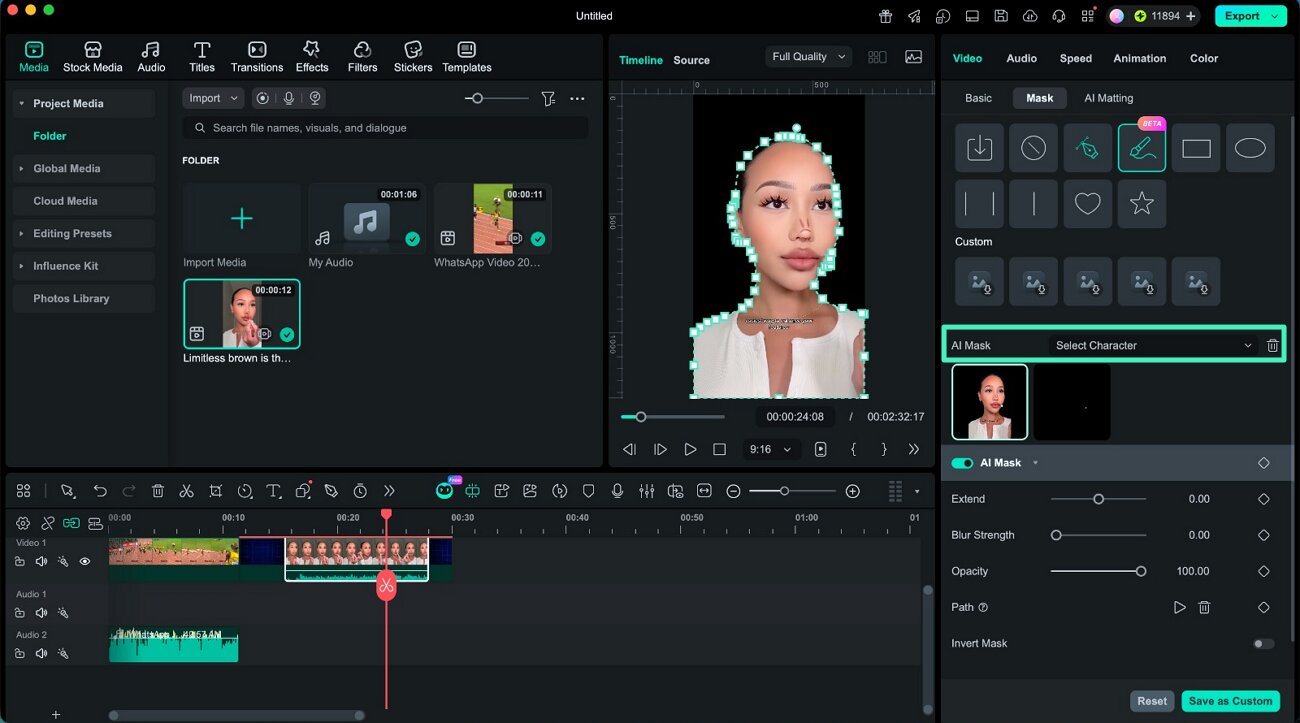This screenshot has height=723, width=1300.
Task: Click the import mask icon
Action: pyautogui.click(x=979, y=148)
